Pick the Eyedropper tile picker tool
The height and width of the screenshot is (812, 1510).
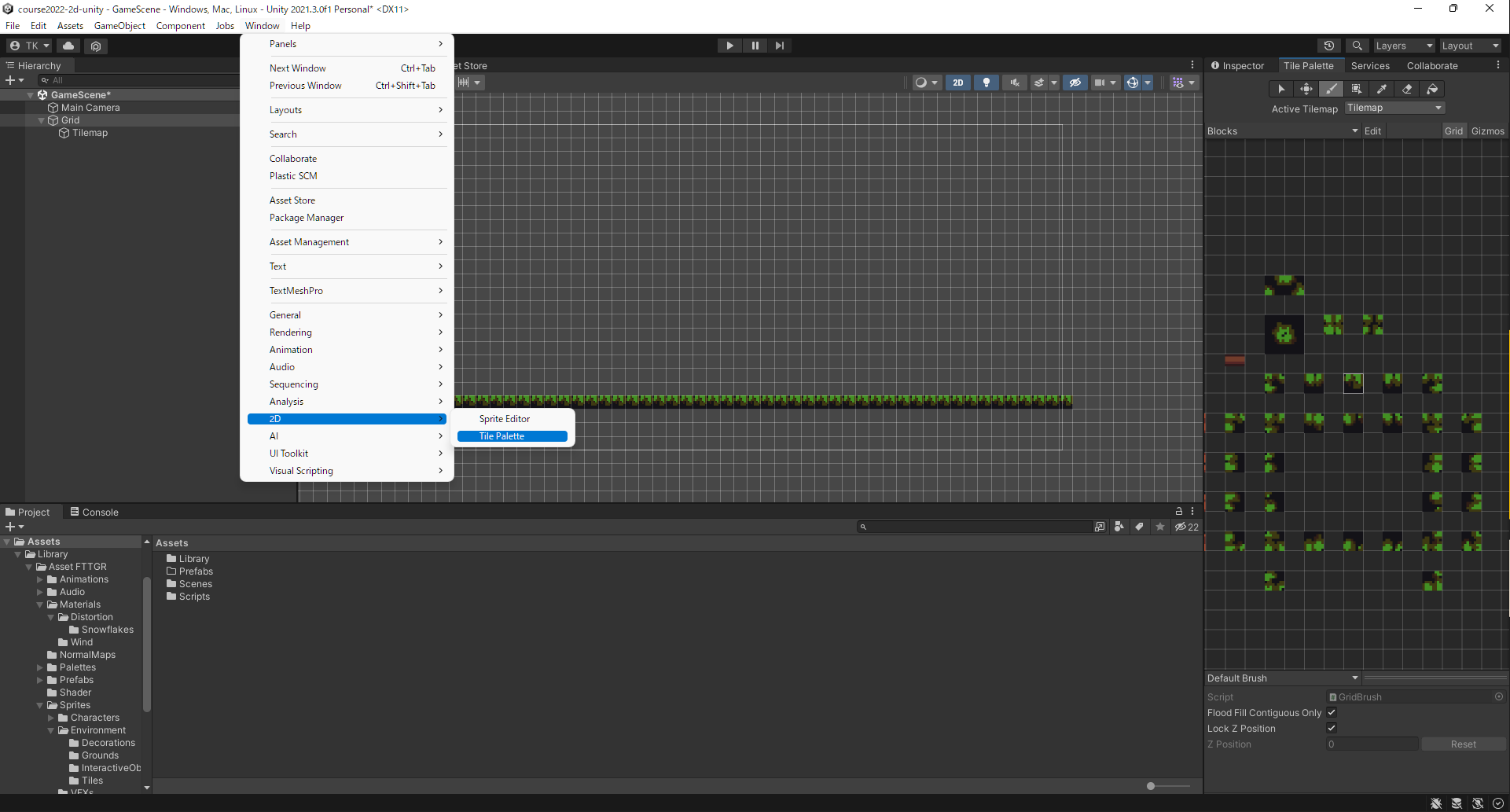point(1382,89)
